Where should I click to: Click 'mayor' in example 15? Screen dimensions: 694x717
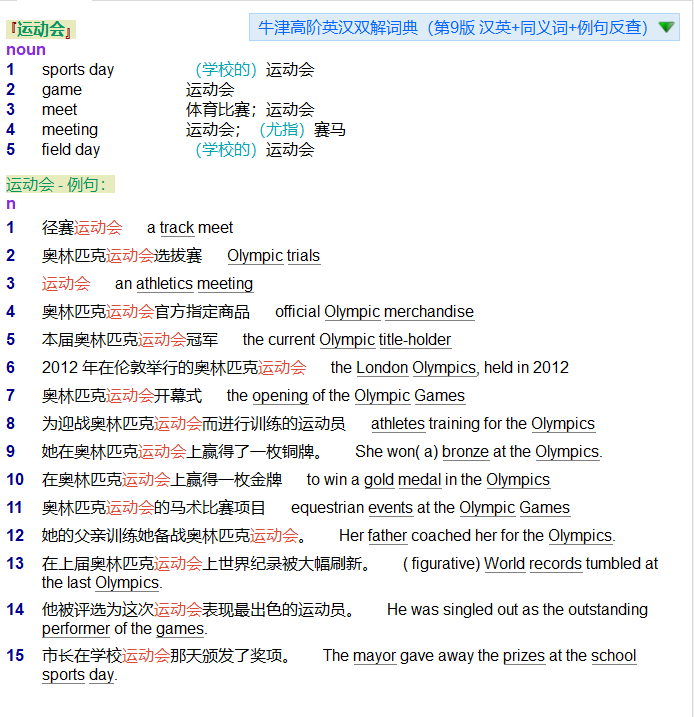pos(374,655)
